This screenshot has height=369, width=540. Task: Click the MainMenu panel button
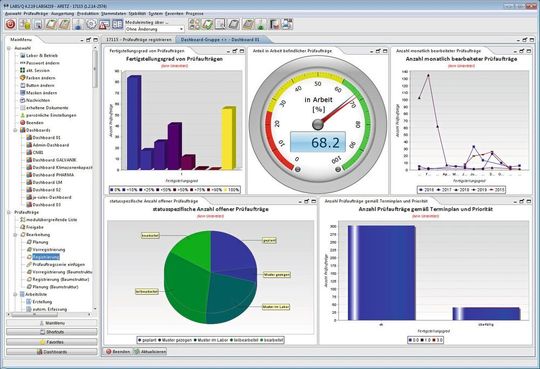[52, 323]
